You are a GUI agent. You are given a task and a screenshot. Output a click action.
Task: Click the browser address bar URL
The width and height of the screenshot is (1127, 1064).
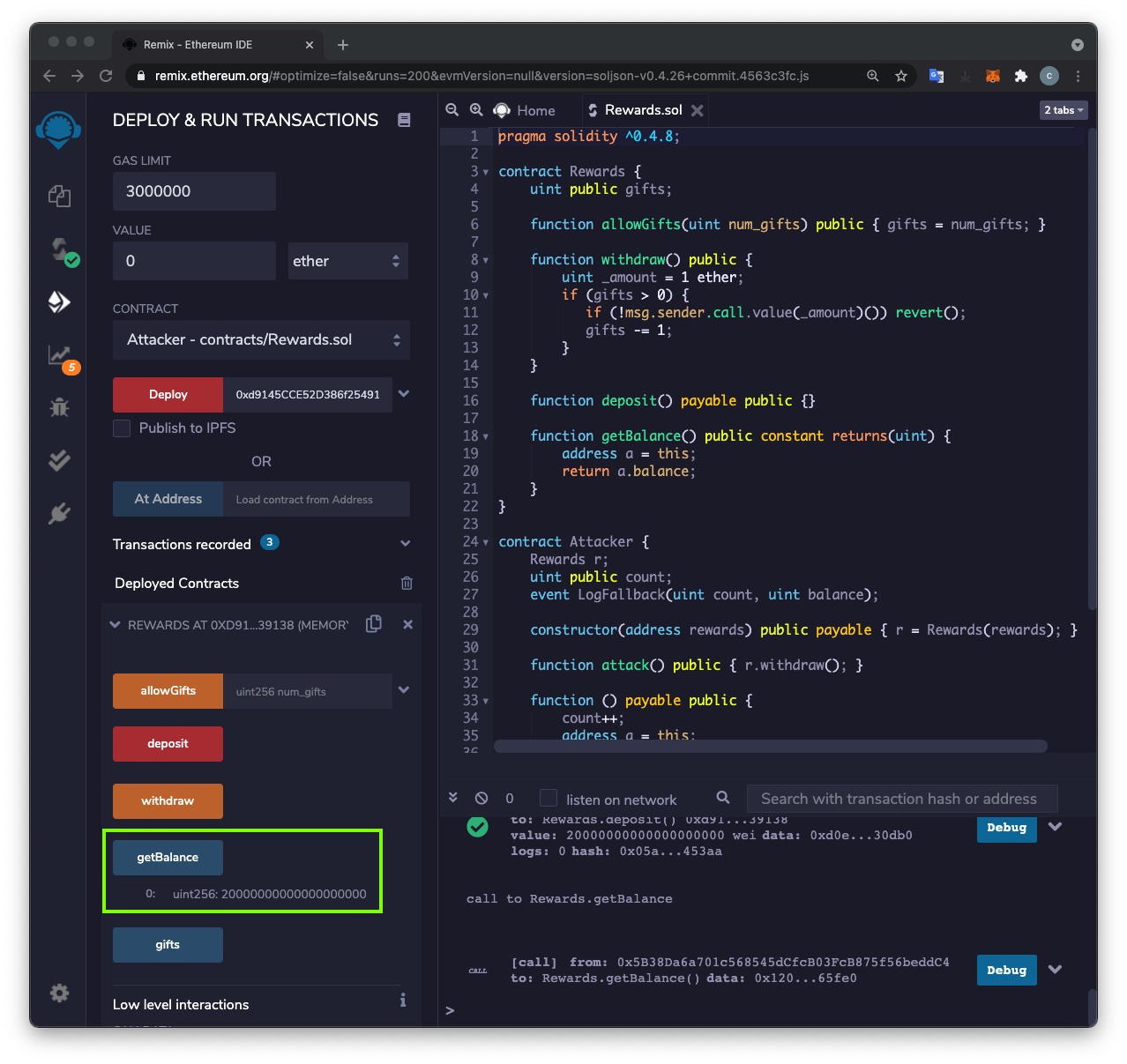481,76
